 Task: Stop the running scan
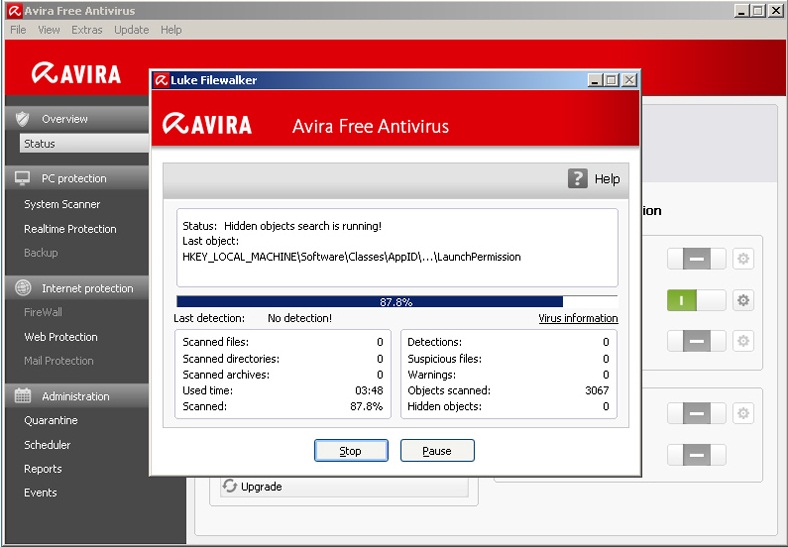(x=351, y=450)
